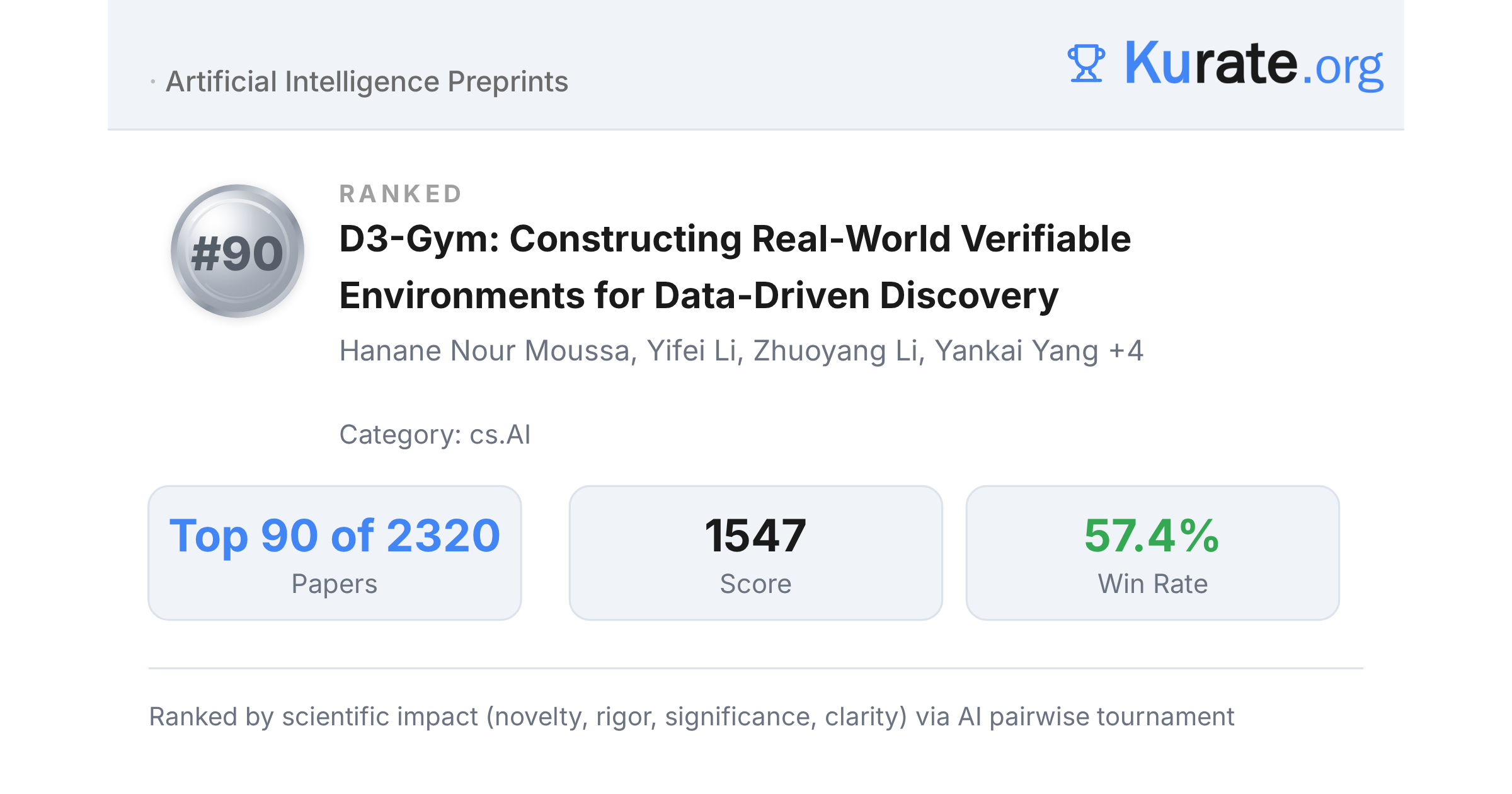Click the 'Papers' caption under Top 90
The image size is (1512, 794).
335,584
